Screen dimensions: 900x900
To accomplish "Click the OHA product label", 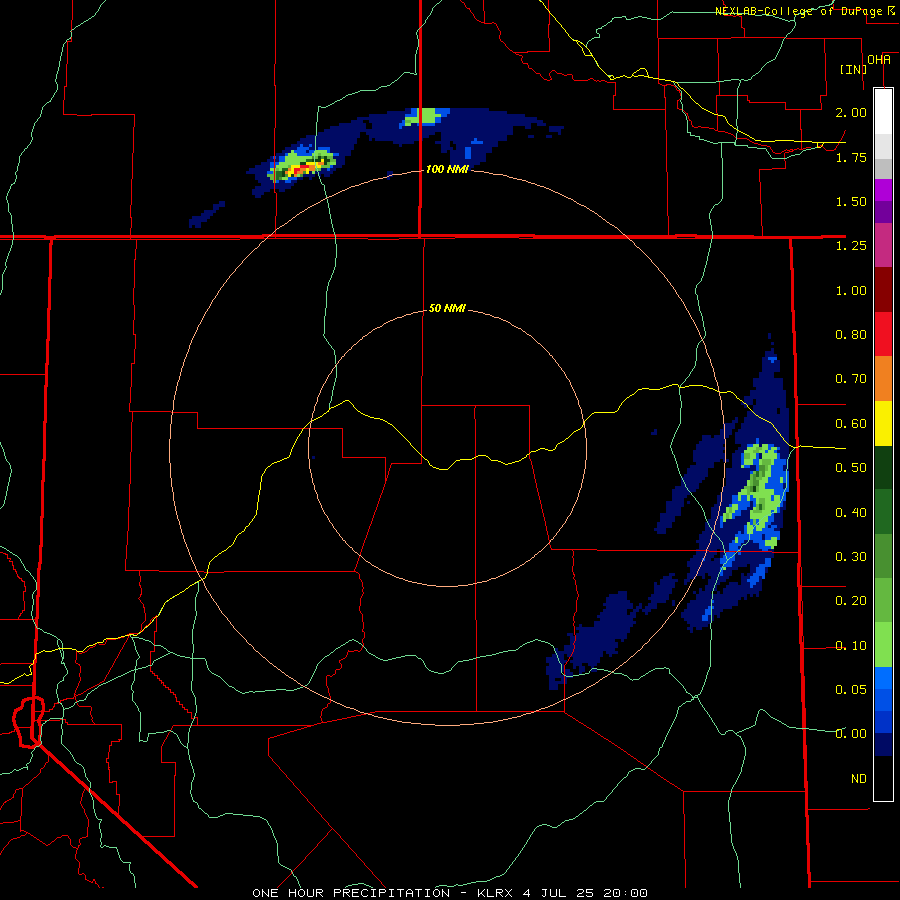I will point(879,60).
